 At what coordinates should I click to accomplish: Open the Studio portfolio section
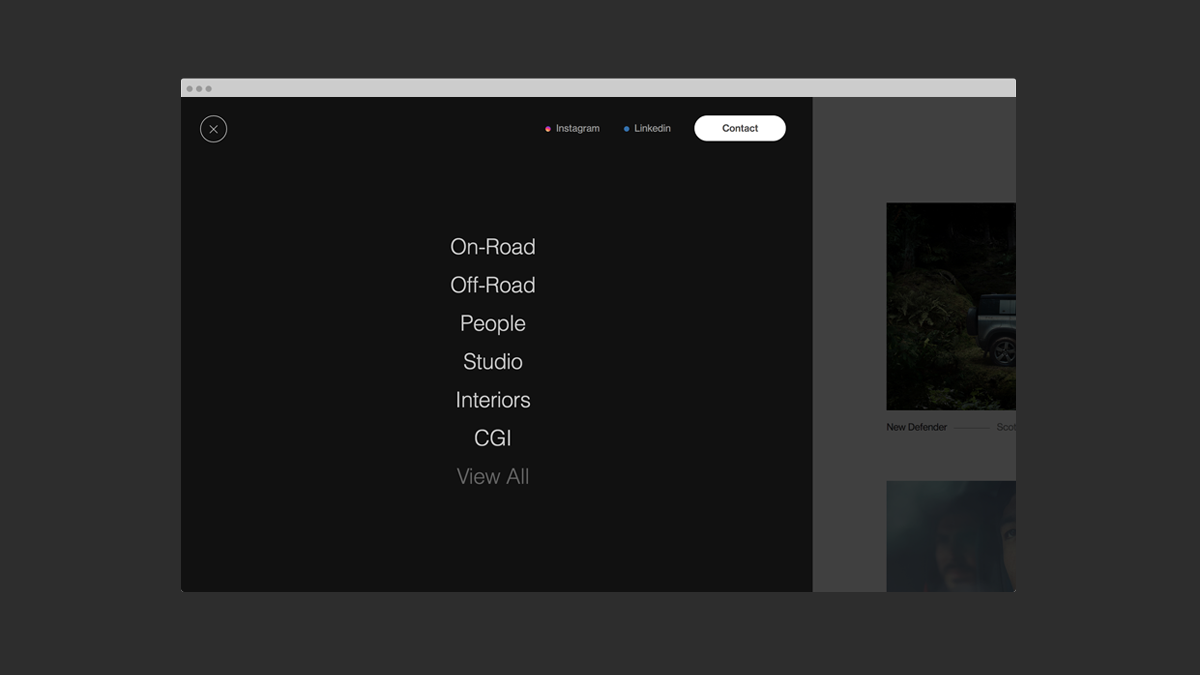point(492,361)
